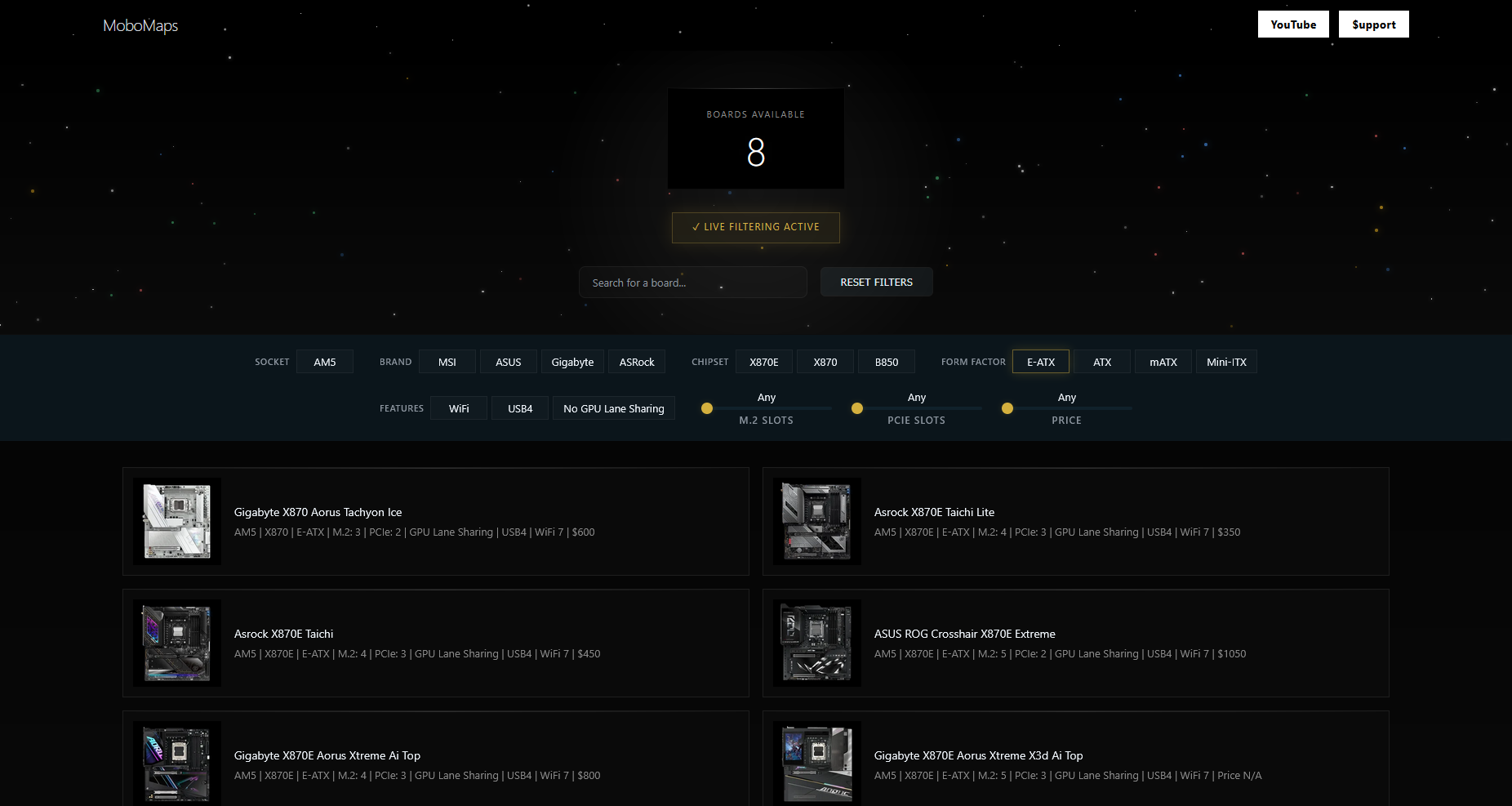Viewport: 1512px width, 806px height.
Task: Click the Boards Available count 8
Action: [756, 152]
